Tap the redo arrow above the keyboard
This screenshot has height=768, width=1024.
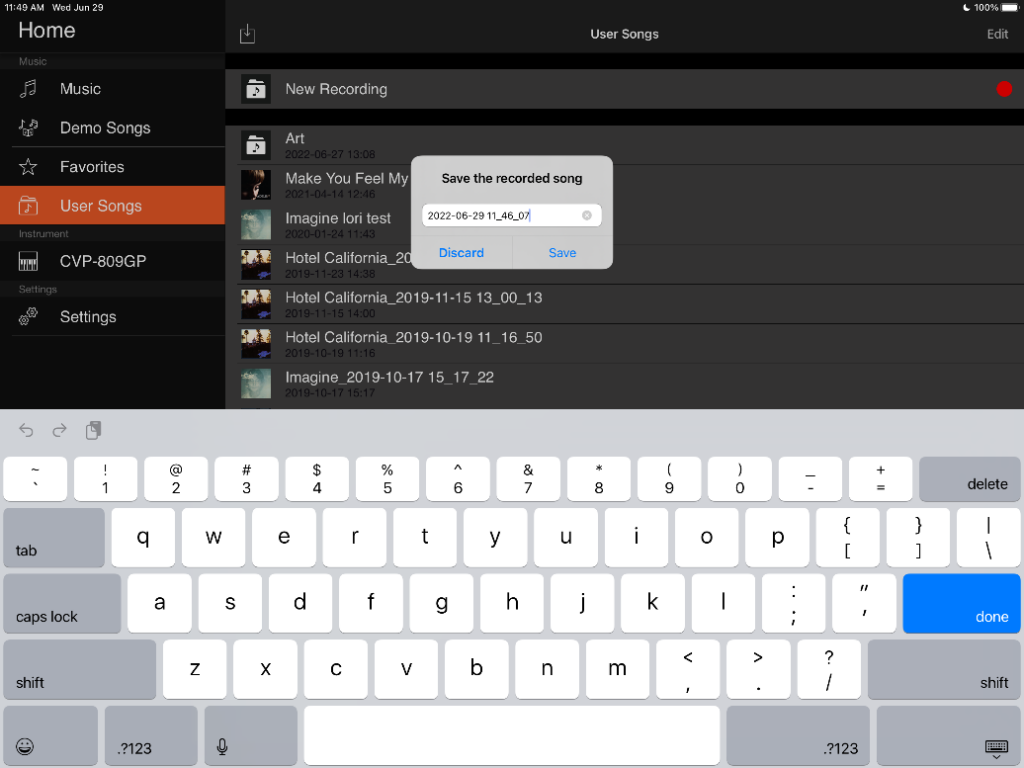[x=59, y=430]
